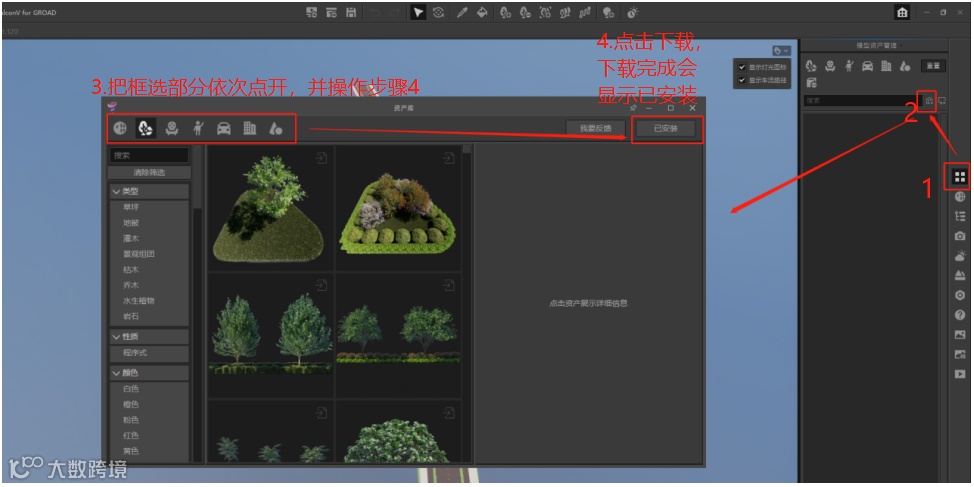Click the home building icon in title bar

tap(902, 12)
